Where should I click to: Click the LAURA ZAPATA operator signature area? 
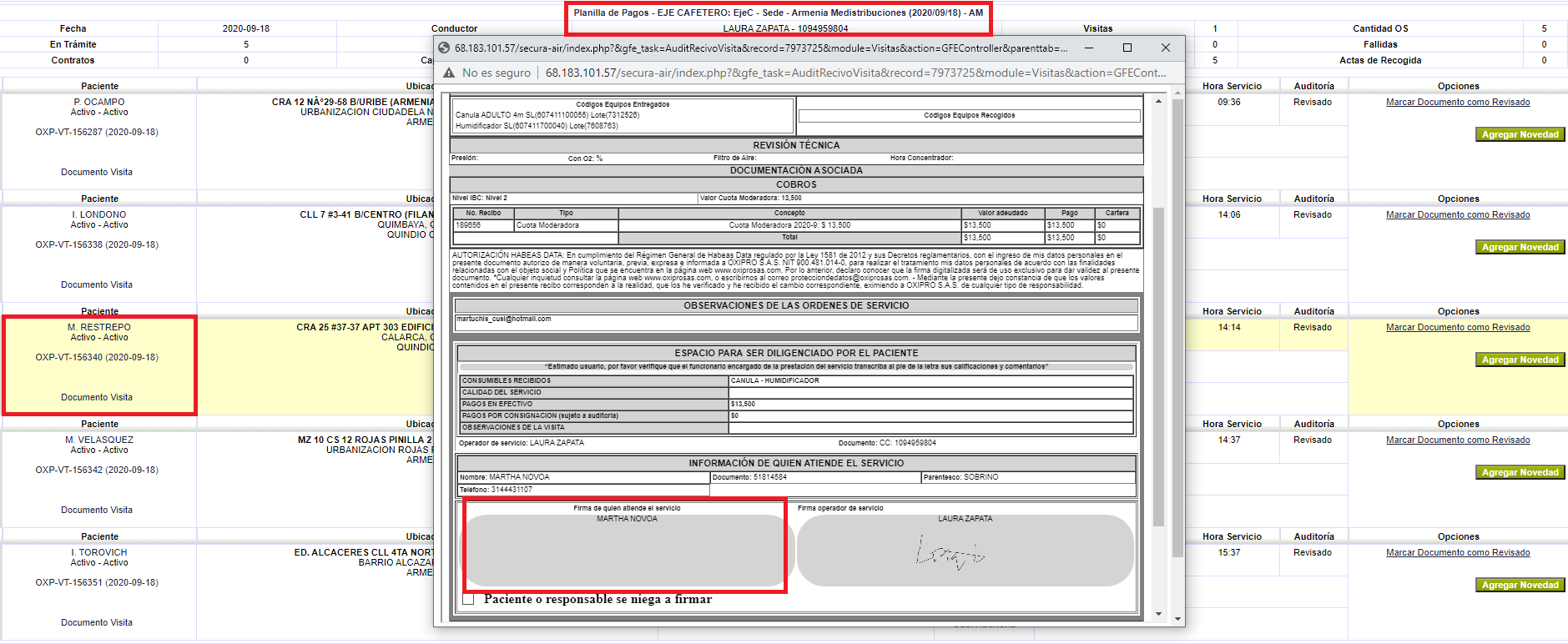point(965,551)
